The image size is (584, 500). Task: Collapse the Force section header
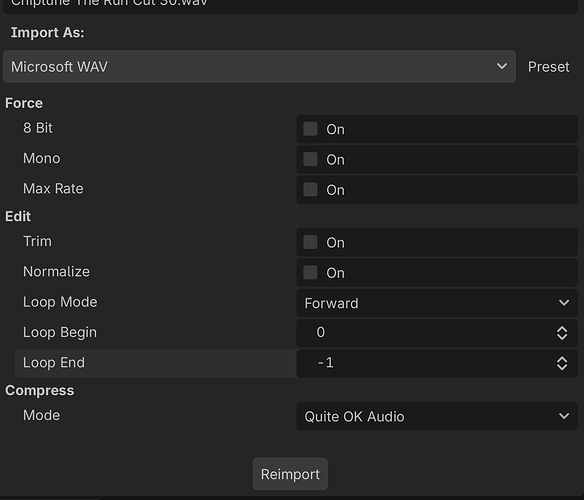pyautogui.click(x=24, y=103)
